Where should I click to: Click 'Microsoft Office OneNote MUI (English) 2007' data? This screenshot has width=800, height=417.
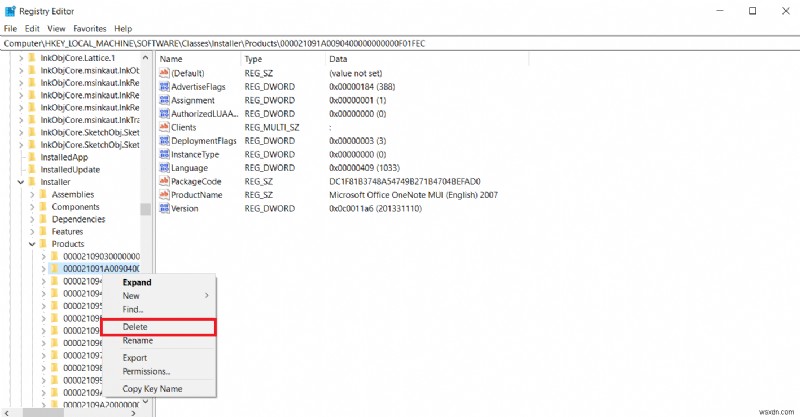[413, 194]
